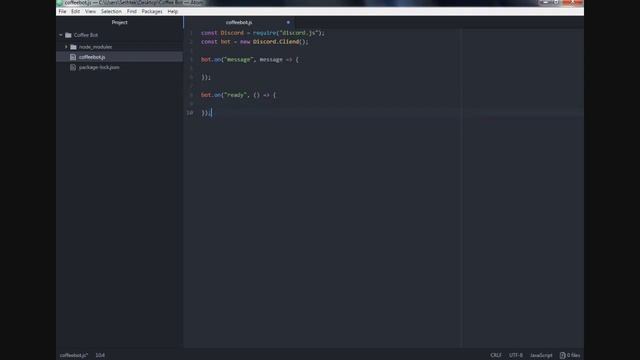Click the coffeebot.js file icon in tree
This screenshot has width=640, height=360.
pyautogui.click(x=73, y=57)
